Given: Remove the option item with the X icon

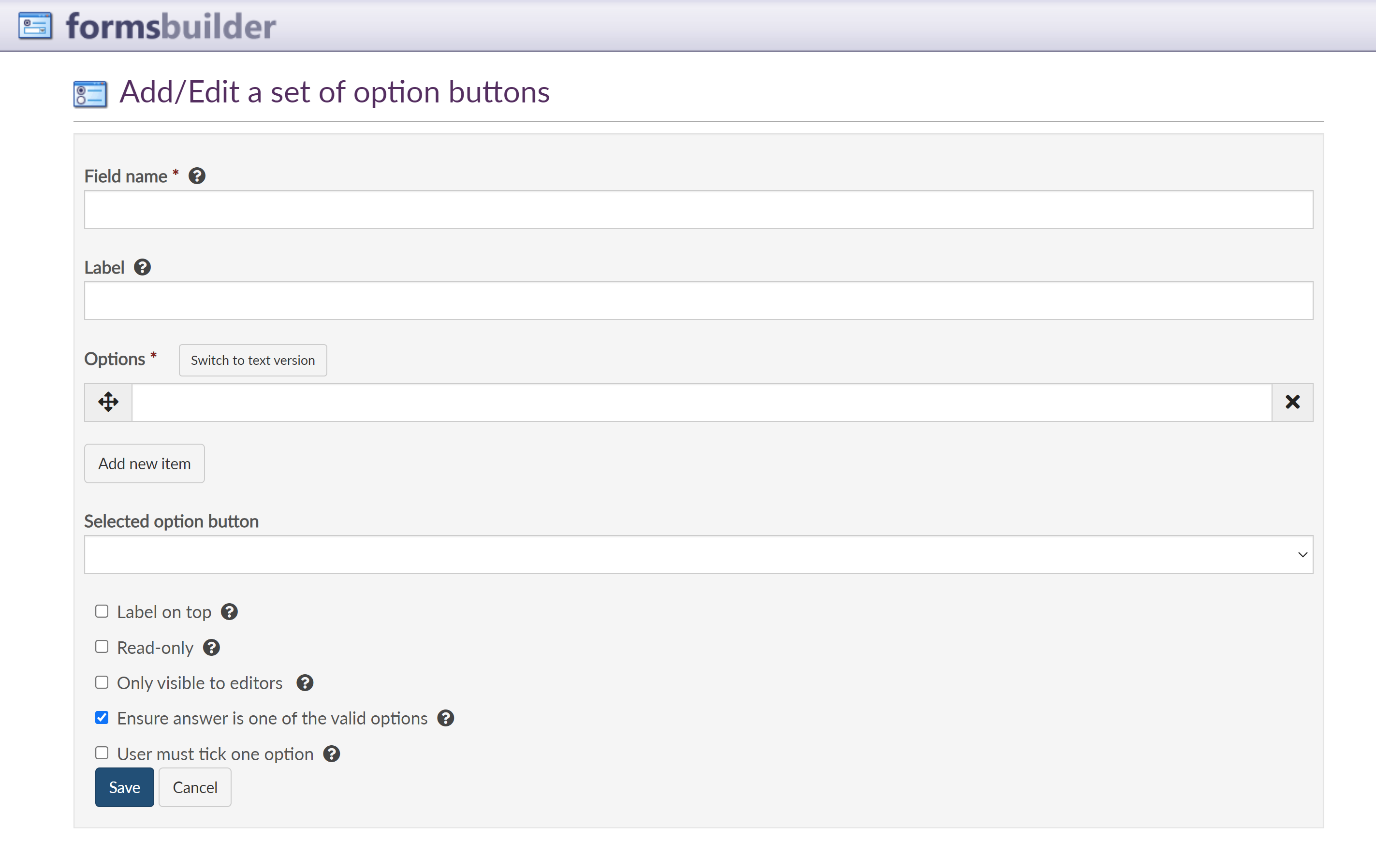Looking at the screenshot, I should pyautogui.click(x=1292, y=402).
